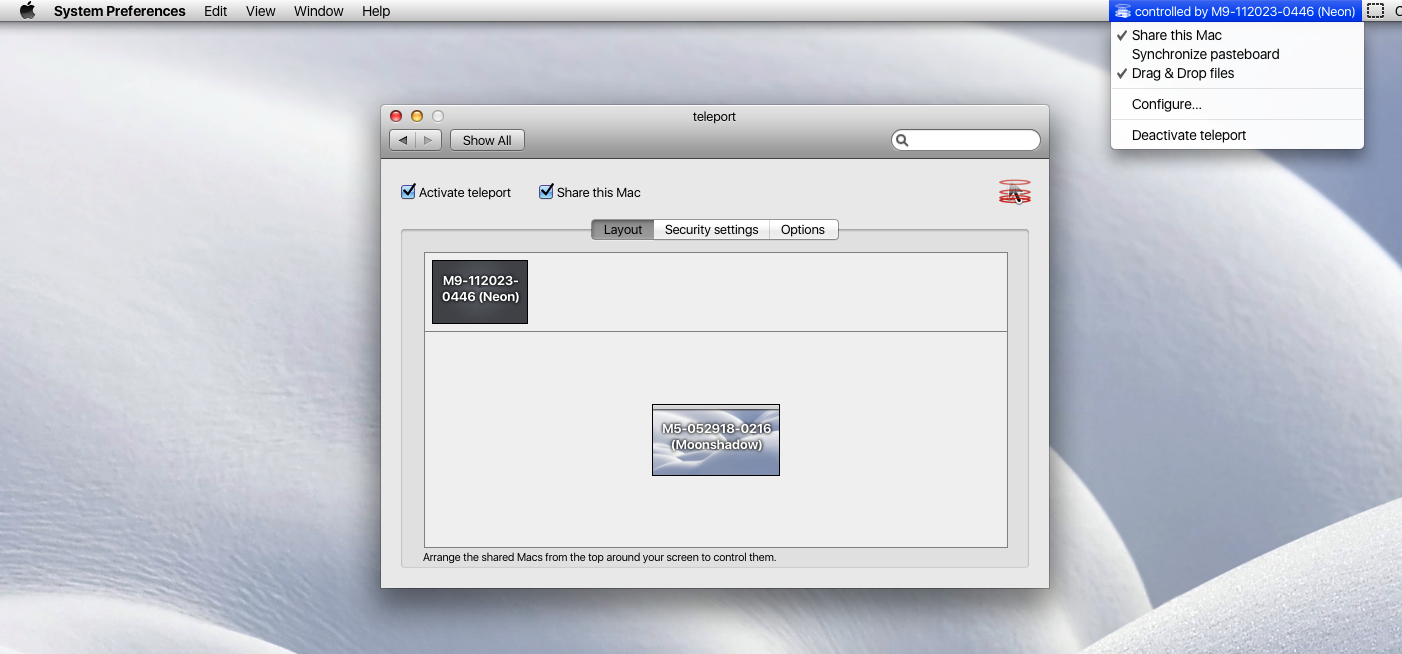Toggle Drag & Drop files menu option
The height and width of the screenshot is (654, 1402).
pos(1182,73)
